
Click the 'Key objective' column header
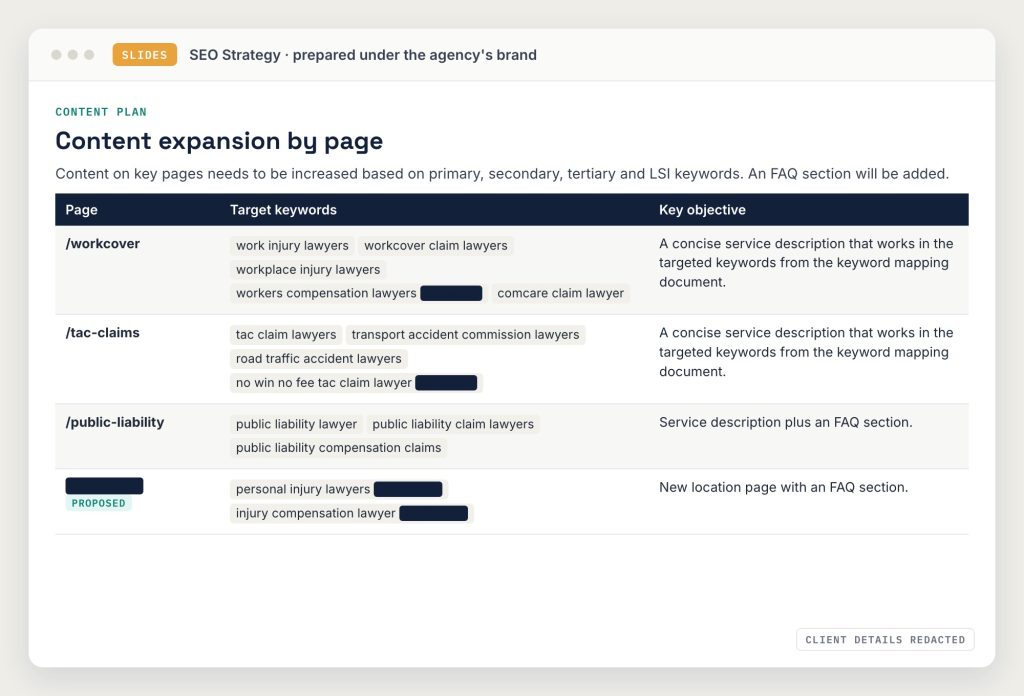[702, 210]
